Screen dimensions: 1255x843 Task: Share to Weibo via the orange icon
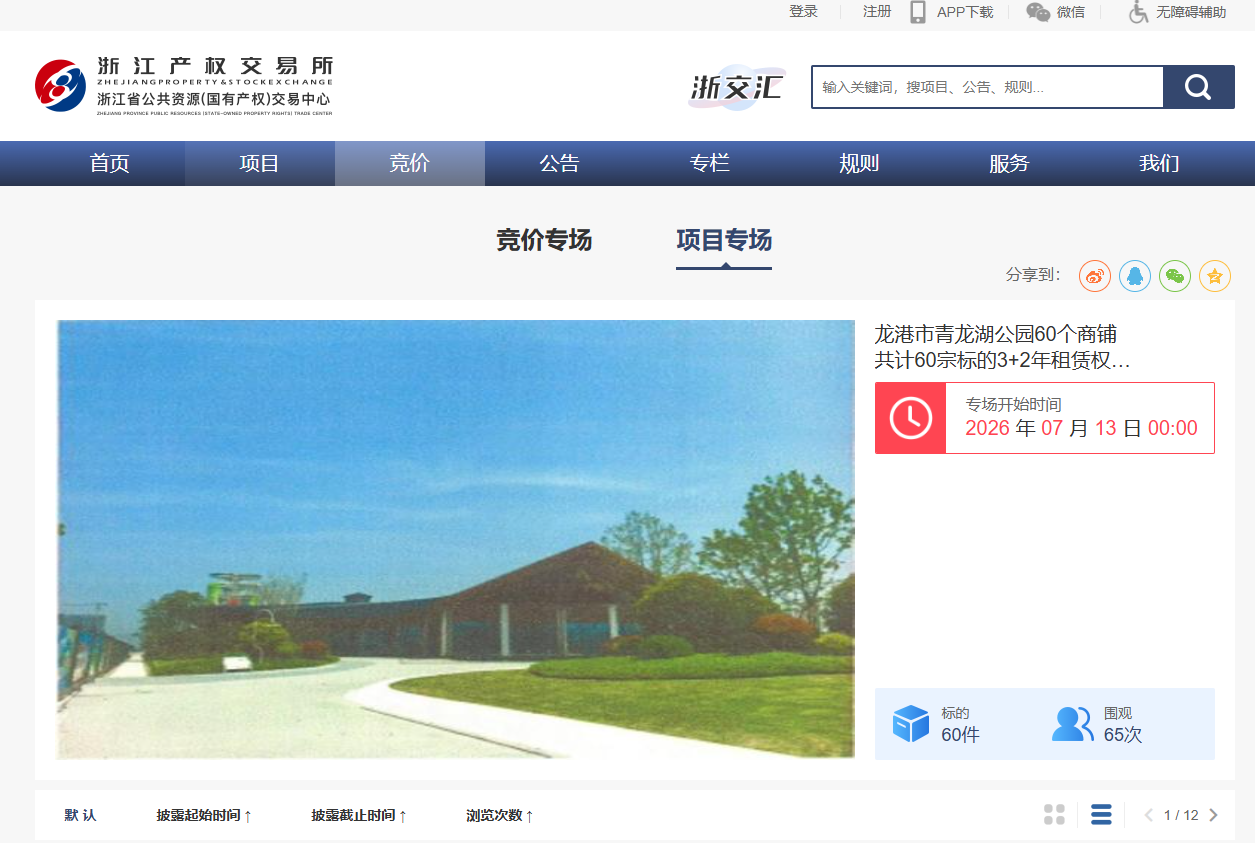coord(1095,275)
